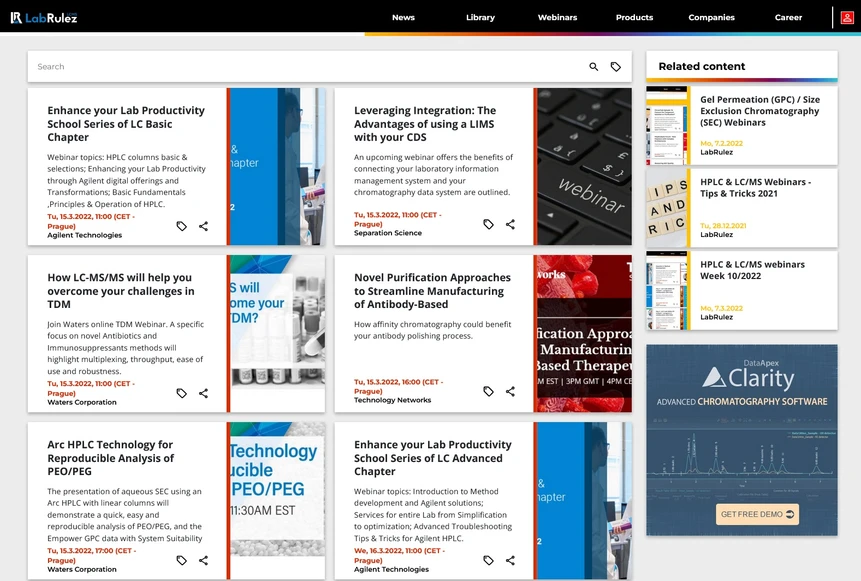The height and width of the screenshot is (581, 861).
Task: Open the Products menu
Action: tap(634, 18)
